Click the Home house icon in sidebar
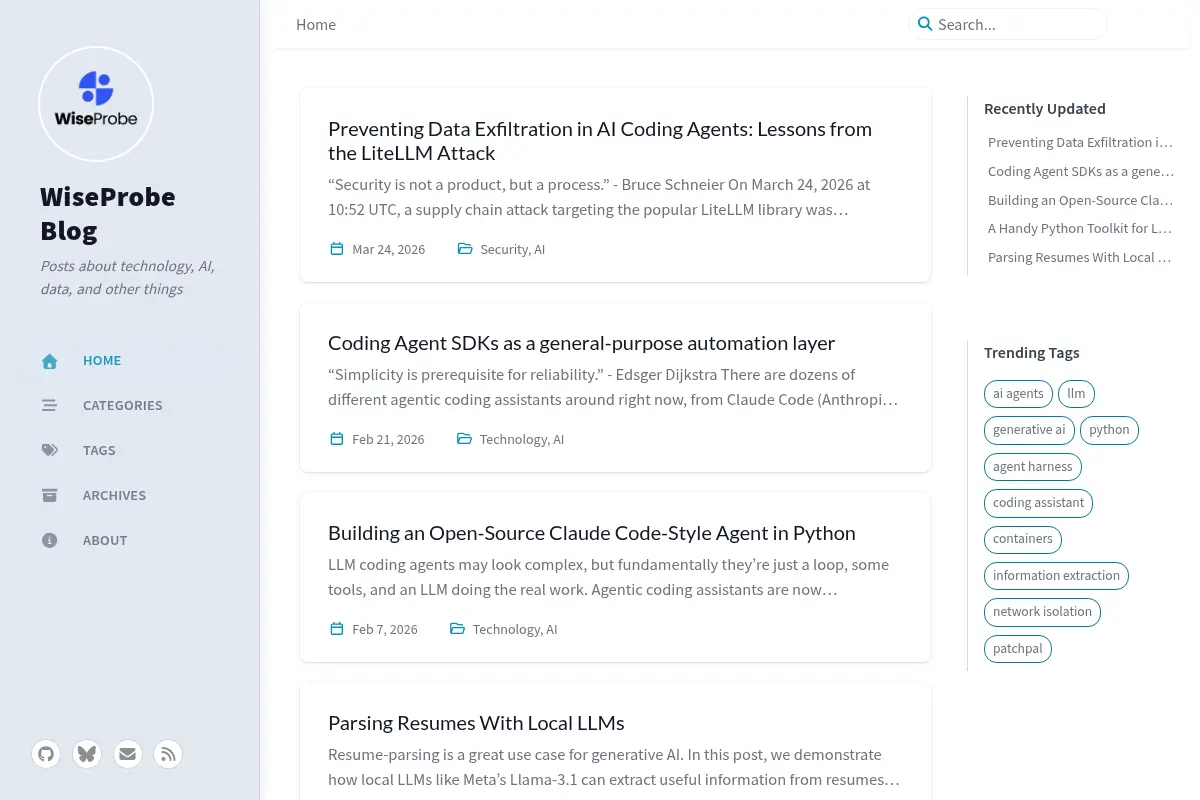The width and height of the screenshot is (1200, 800). point(49,361)
